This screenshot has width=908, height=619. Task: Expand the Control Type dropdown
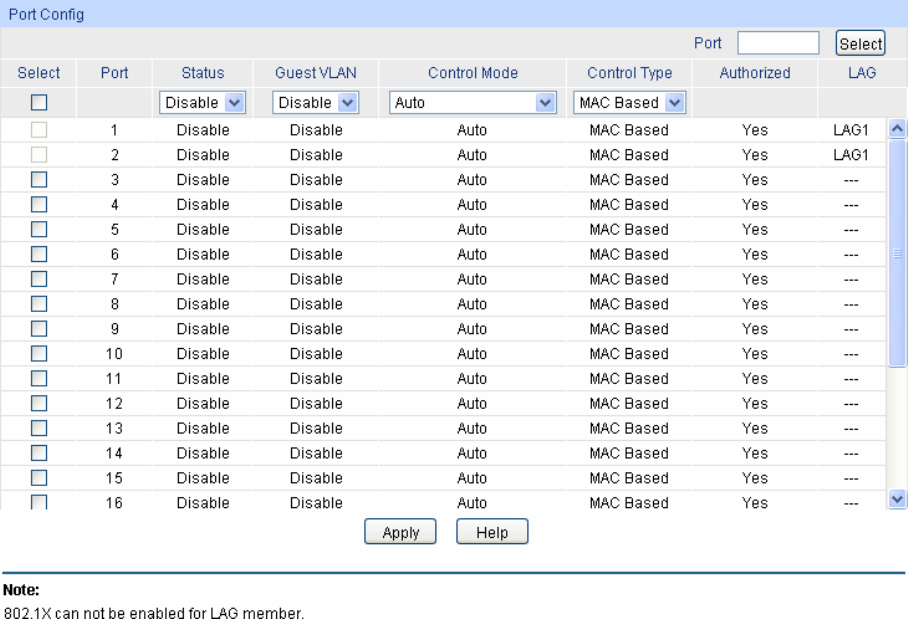tap(630, 102)
